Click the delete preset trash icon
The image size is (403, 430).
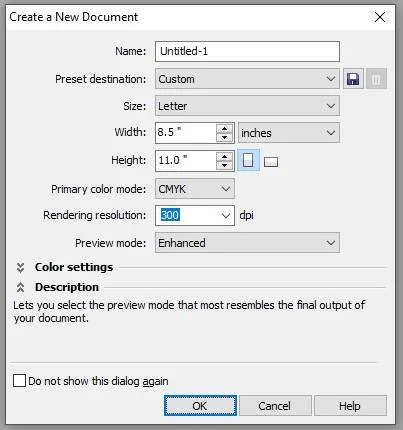(376, 79)
